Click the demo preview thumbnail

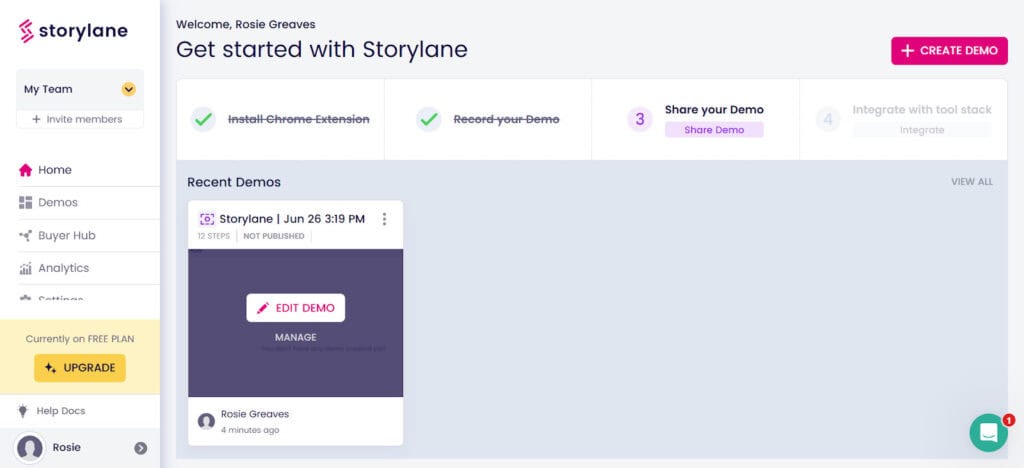click(x=295, y=323)
